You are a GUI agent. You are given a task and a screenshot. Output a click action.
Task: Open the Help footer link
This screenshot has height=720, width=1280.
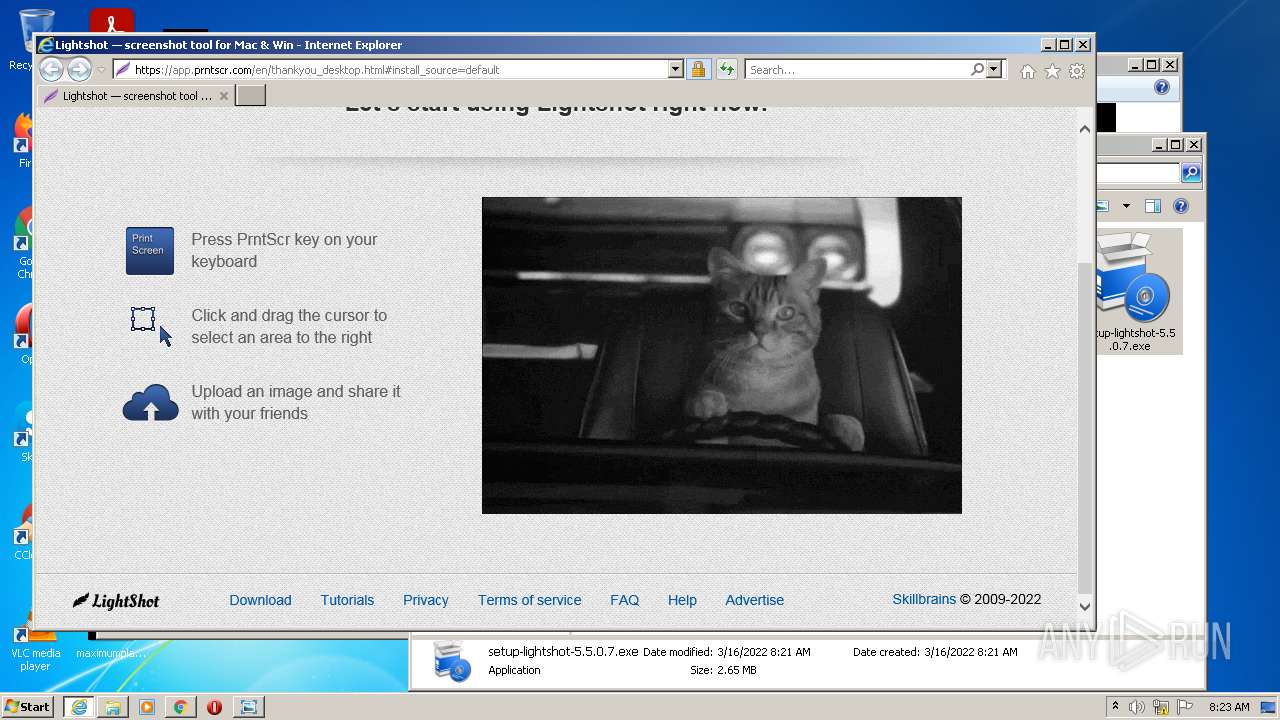[x=682, y=600]
